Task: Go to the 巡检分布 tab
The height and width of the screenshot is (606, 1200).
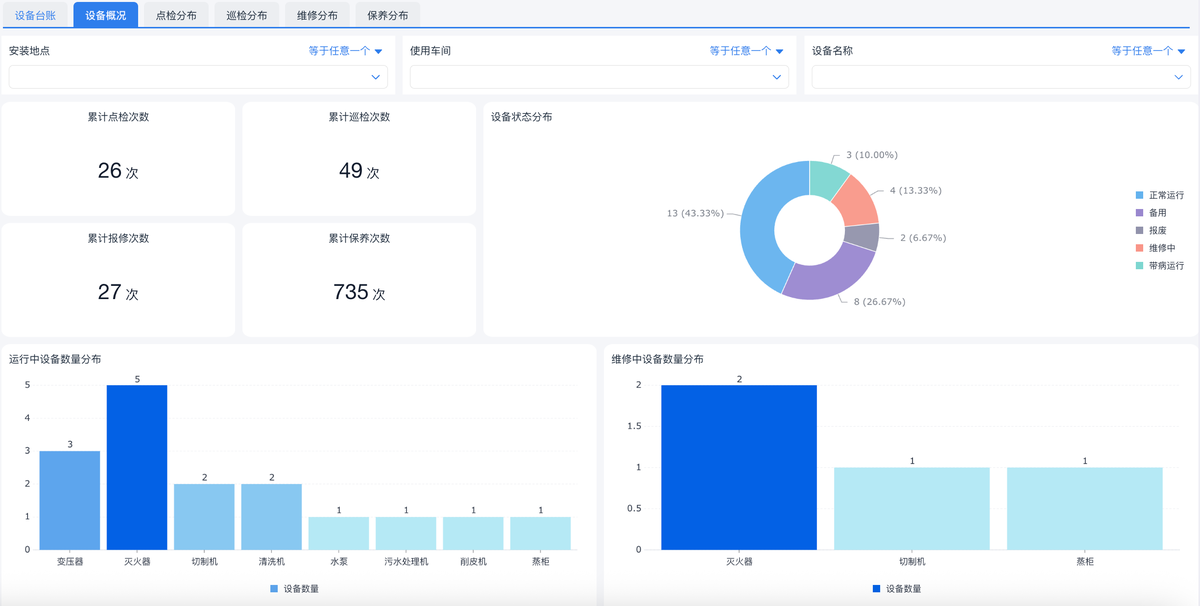Action: pos(246,15)
